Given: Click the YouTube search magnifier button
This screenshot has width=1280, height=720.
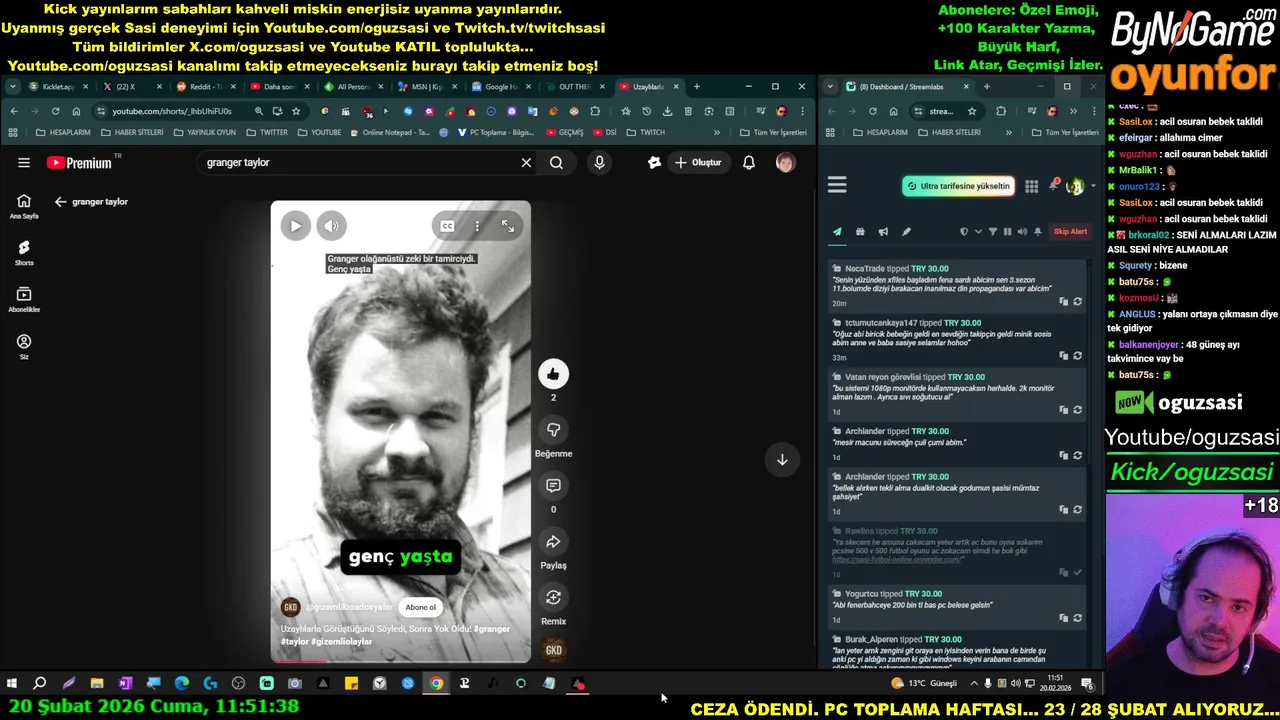Looking at the screenshot, I should point(556,162).
